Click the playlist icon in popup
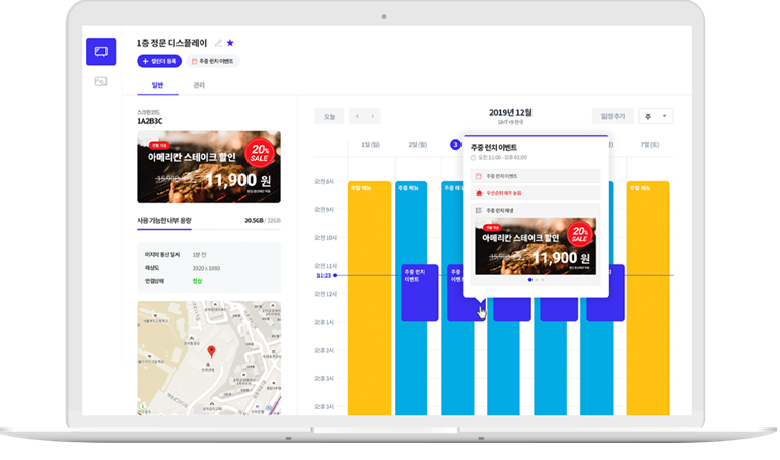The image size is (780, 460). [479, 210]
